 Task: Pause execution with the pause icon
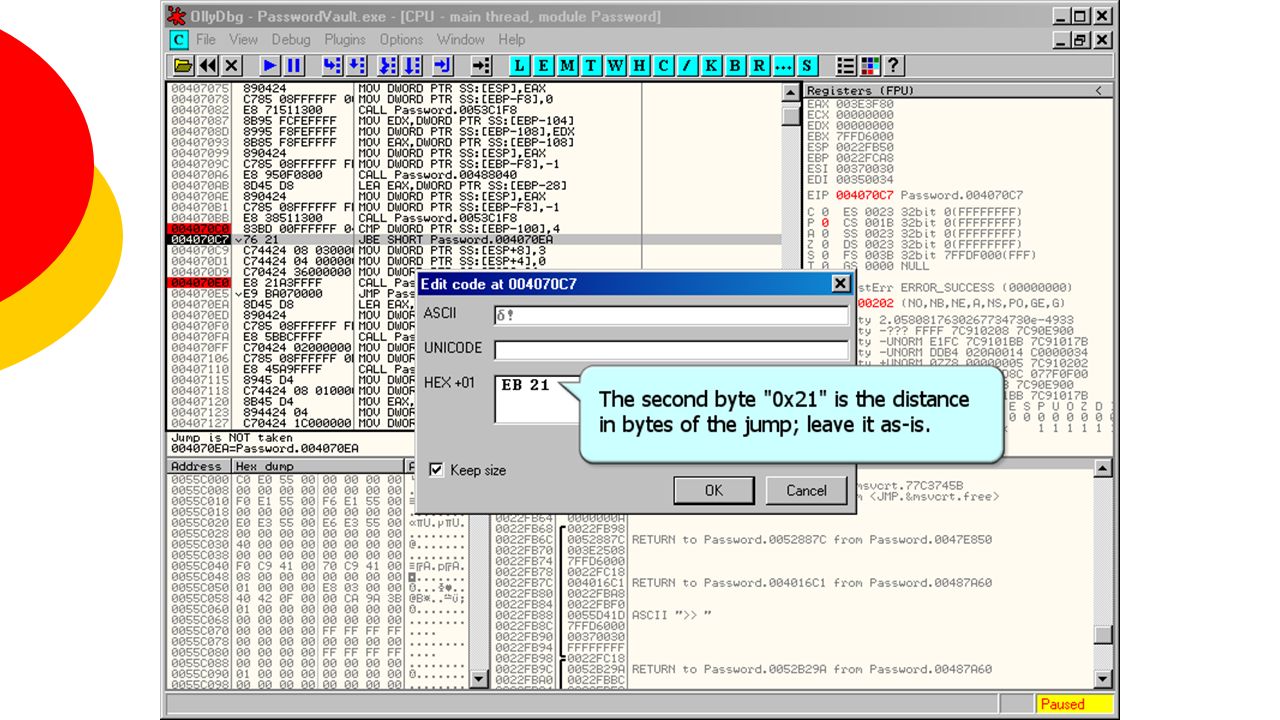[294, 66]
